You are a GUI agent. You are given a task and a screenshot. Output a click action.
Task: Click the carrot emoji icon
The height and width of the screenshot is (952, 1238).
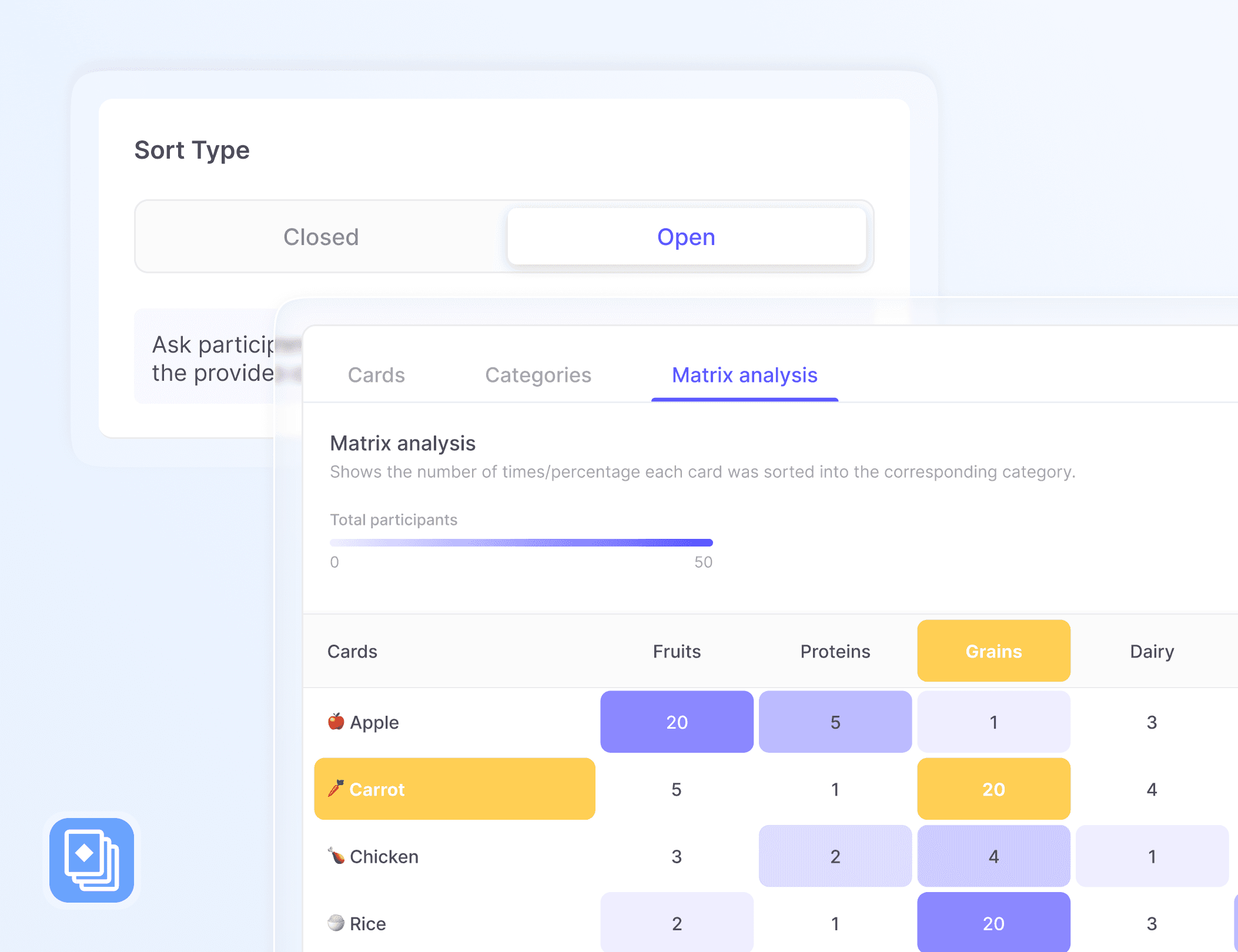(336, 788)
